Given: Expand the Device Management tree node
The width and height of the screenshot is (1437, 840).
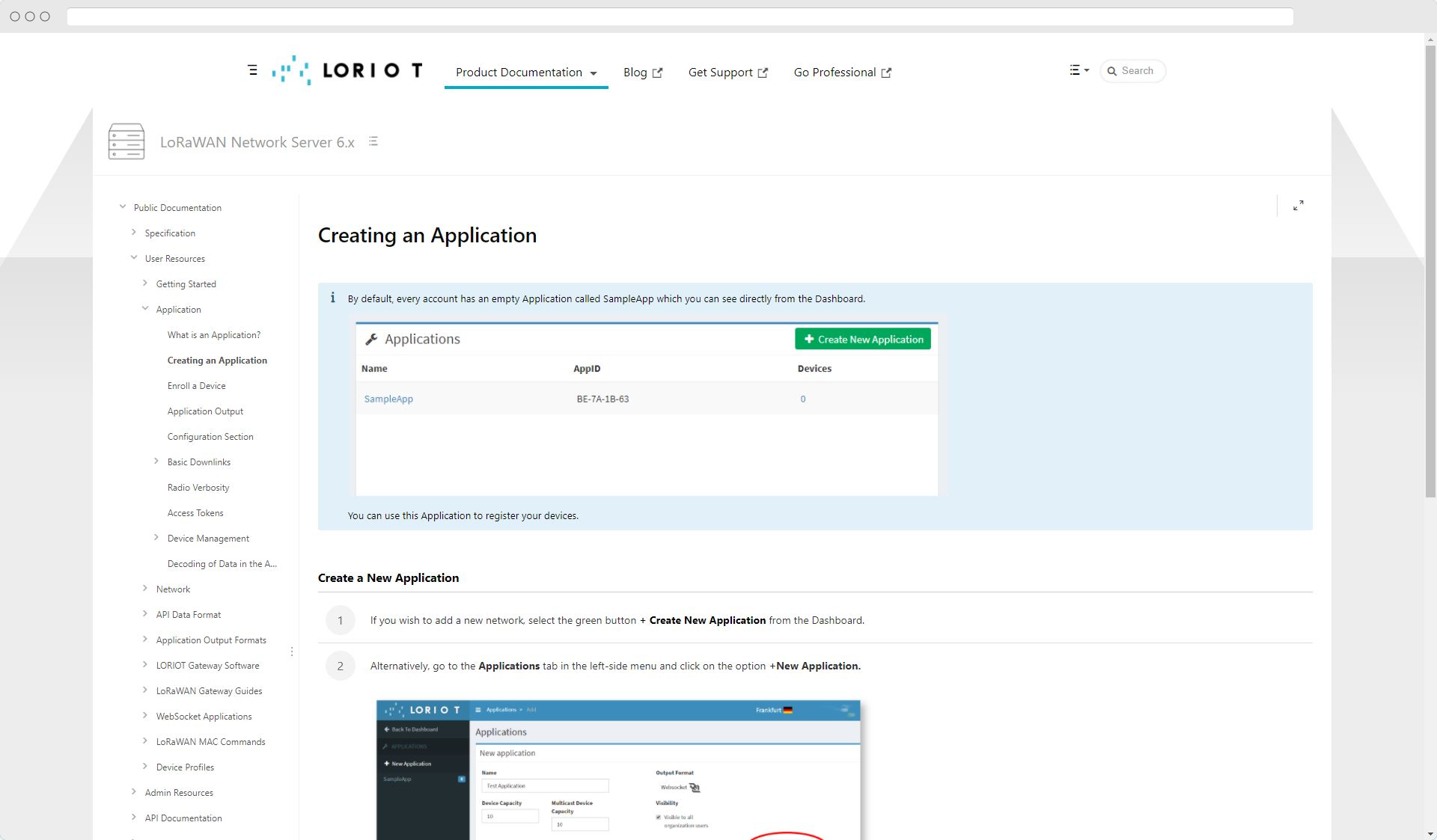Looking at the screenshot, I should pyautogui.click(x=156, y=538).
